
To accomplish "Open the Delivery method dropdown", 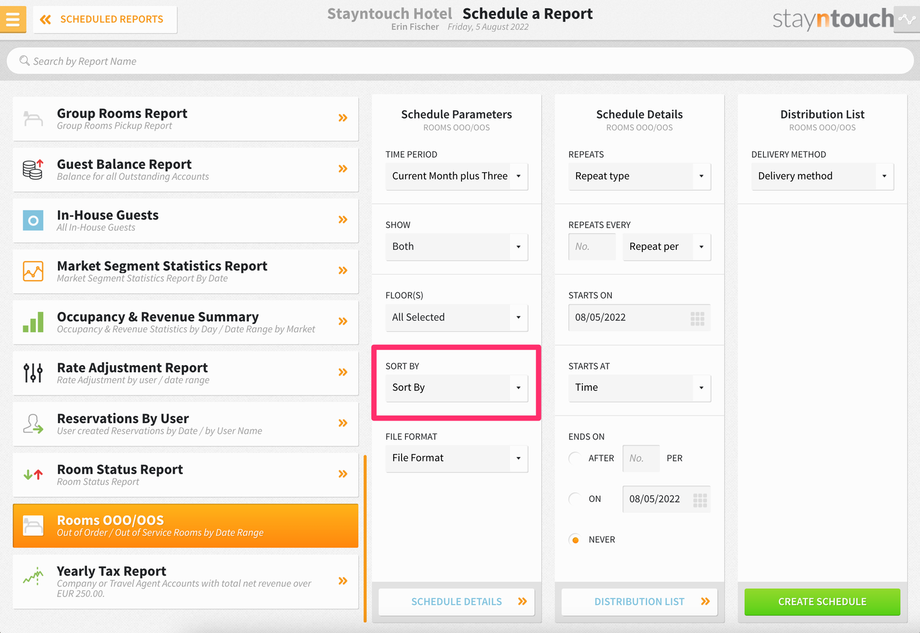I will point(823,176).
